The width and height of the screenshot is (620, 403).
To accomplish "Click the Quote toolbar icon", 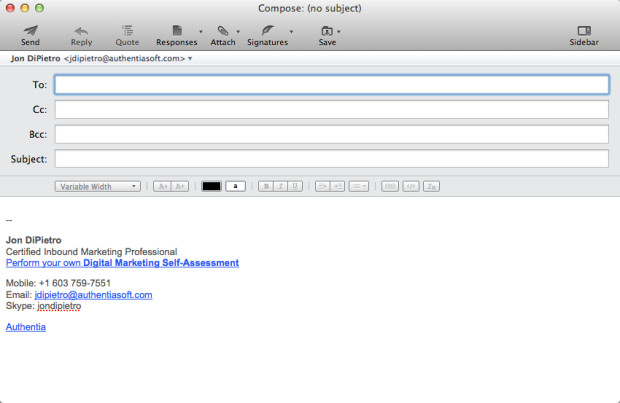I will pyautogui.click(x=127, y=30).
